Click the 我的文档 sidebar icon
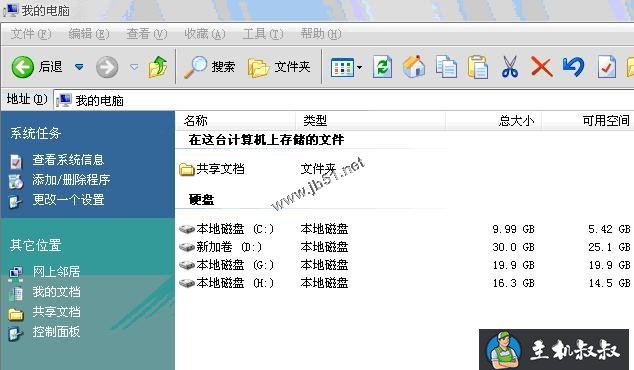The height and width of the screenshot is (370, 634). [16, 294]
